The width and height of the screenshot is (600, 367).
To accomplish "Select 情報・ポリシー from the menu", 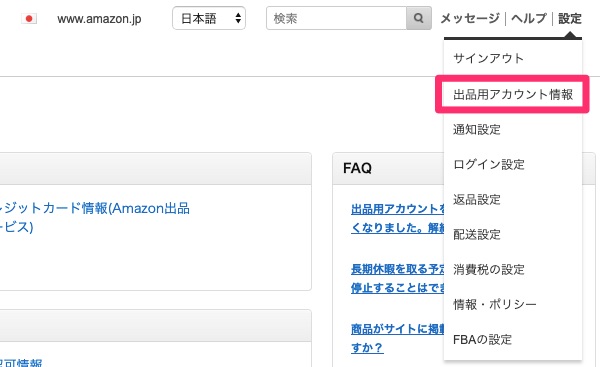I will pyautogui.click(x=495, y=305).
